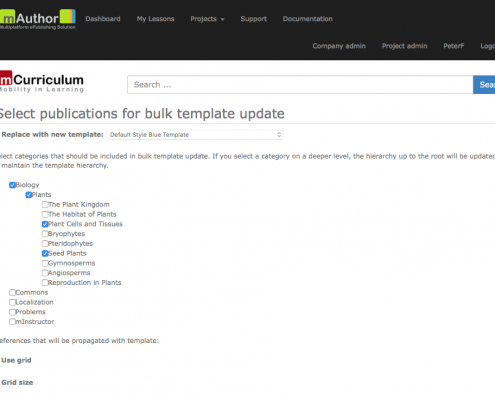This screenshot has width=495, height=400.
Task: Open the Replace with new template dropdown
Action: pos(195,135)
